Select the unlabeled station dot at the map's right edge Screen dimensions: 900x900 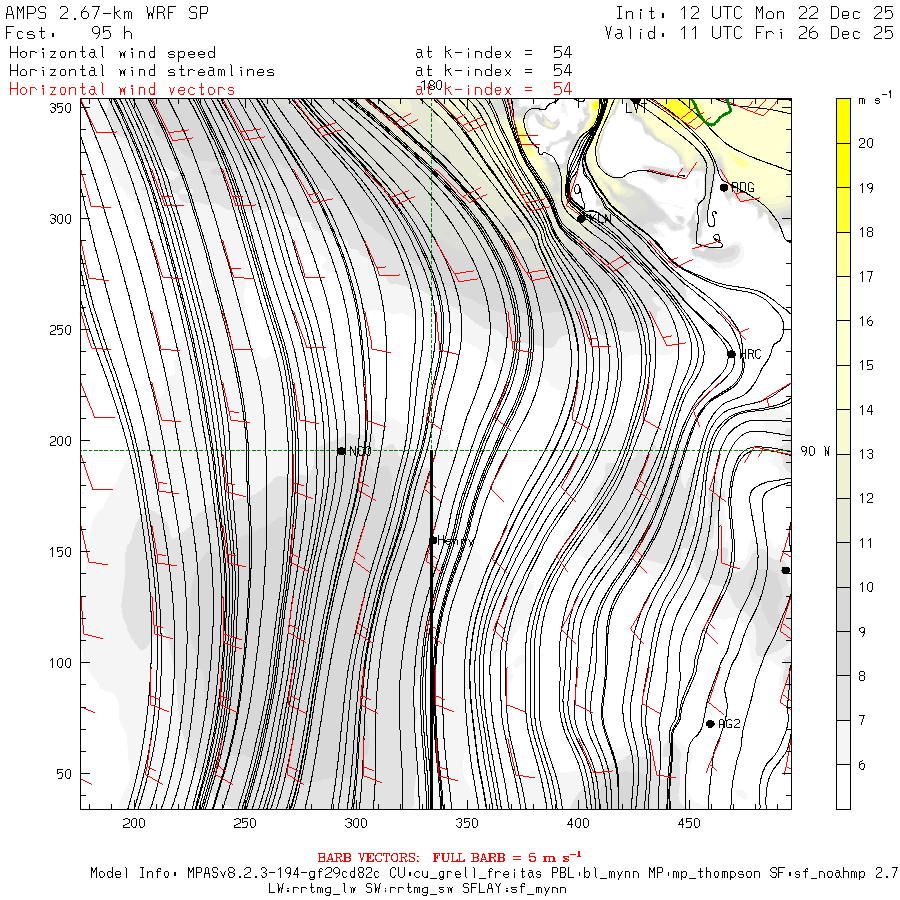[786, 570]
